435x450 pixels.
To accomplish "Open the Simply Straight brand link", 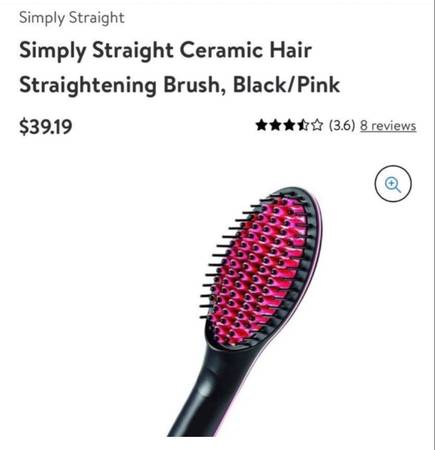I will (x=72, y=17).
